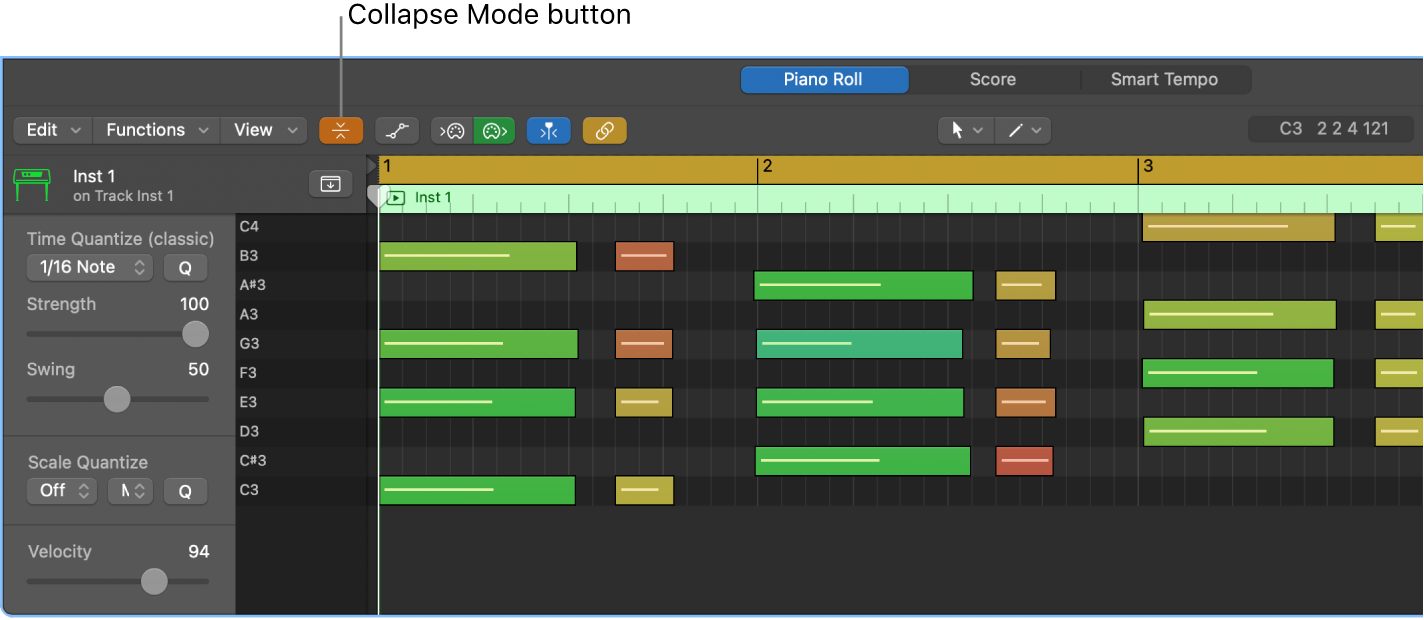The width and height of the screenshot is (1424, 620).
Task: Click the Swing value 50
Action: [199, 369]
